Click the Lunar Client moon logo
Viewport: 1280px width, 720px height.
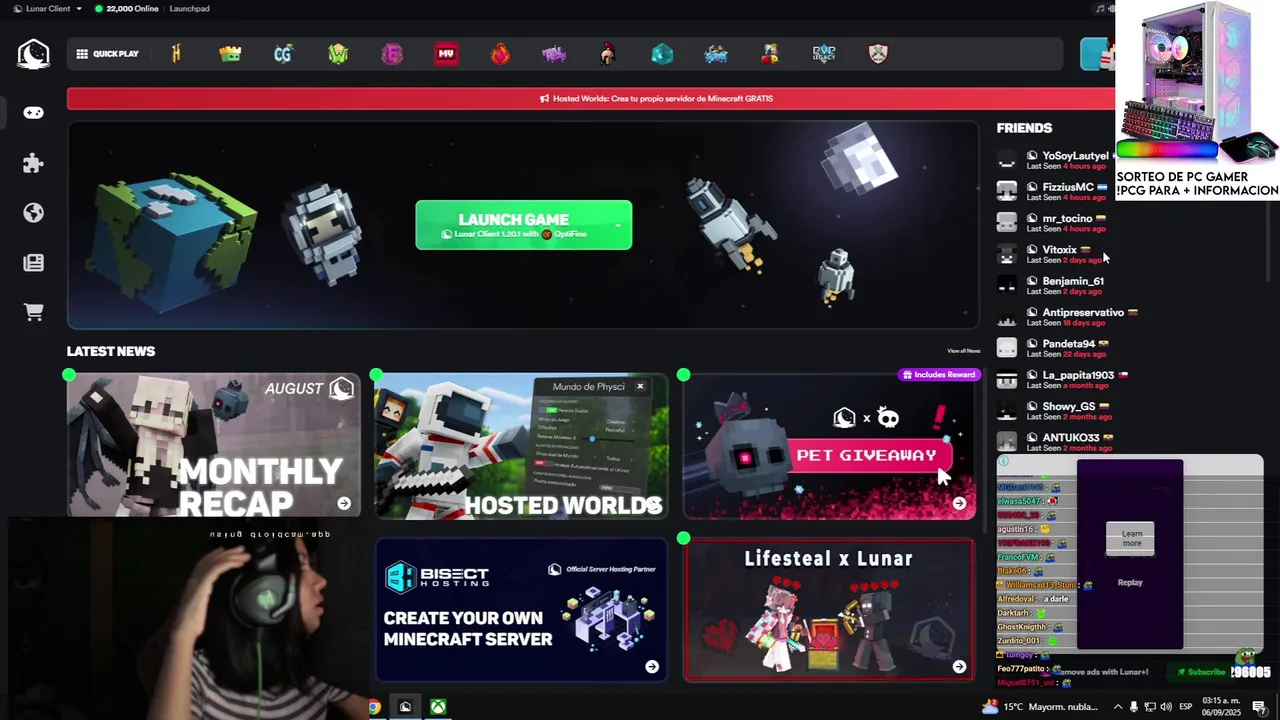click(x=33, y=54)
